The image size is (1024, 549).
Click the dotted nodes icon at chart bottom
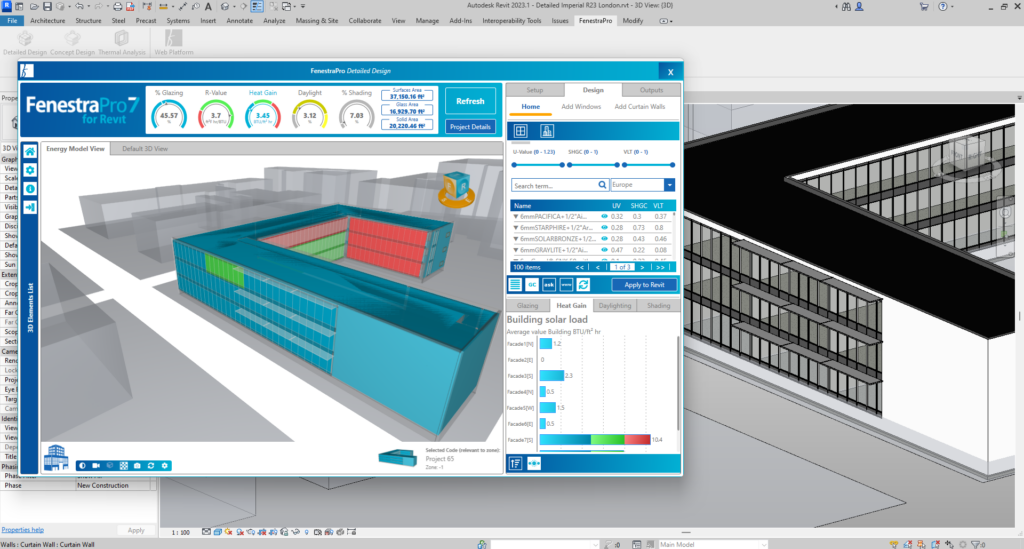(x=534, y=463)
